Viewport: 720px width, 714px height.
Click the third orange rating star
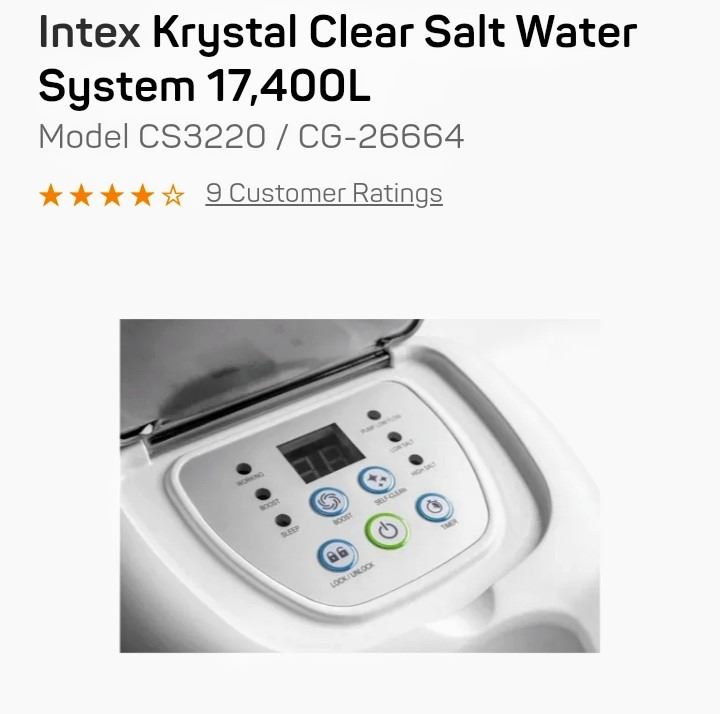(x=112, y=195)
